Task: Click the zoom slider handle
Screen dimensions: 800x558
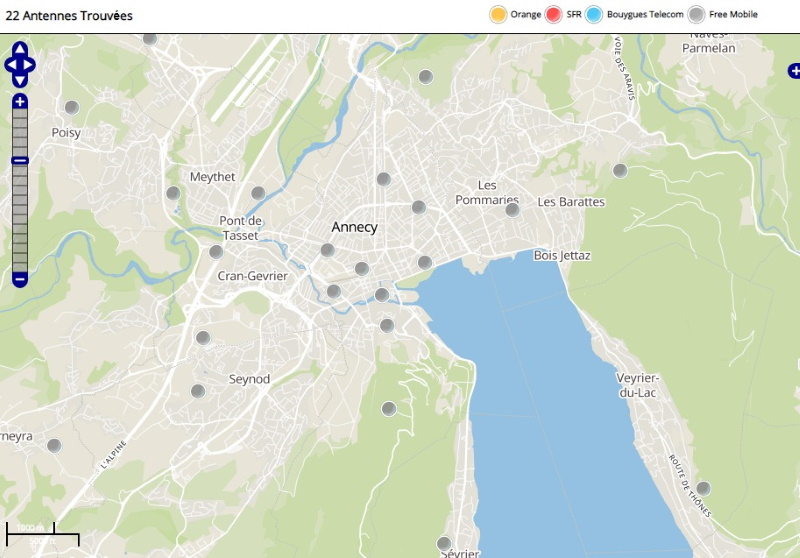Action: (x=20, y=161)
